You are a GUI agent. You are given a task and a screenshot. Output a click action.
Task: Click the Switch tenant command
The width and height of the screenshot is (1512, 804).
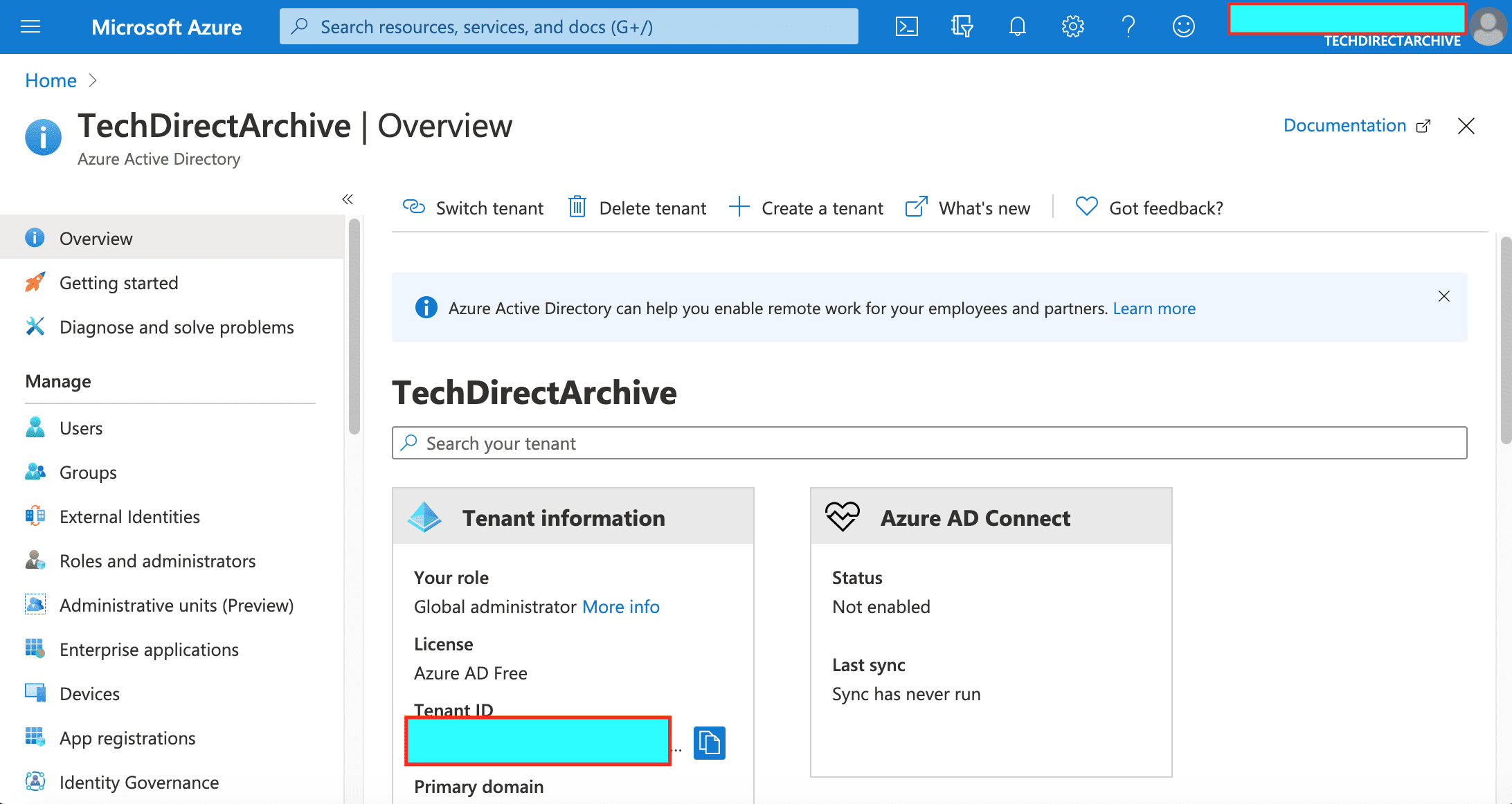pyautogui.click(x=474, y=208)
